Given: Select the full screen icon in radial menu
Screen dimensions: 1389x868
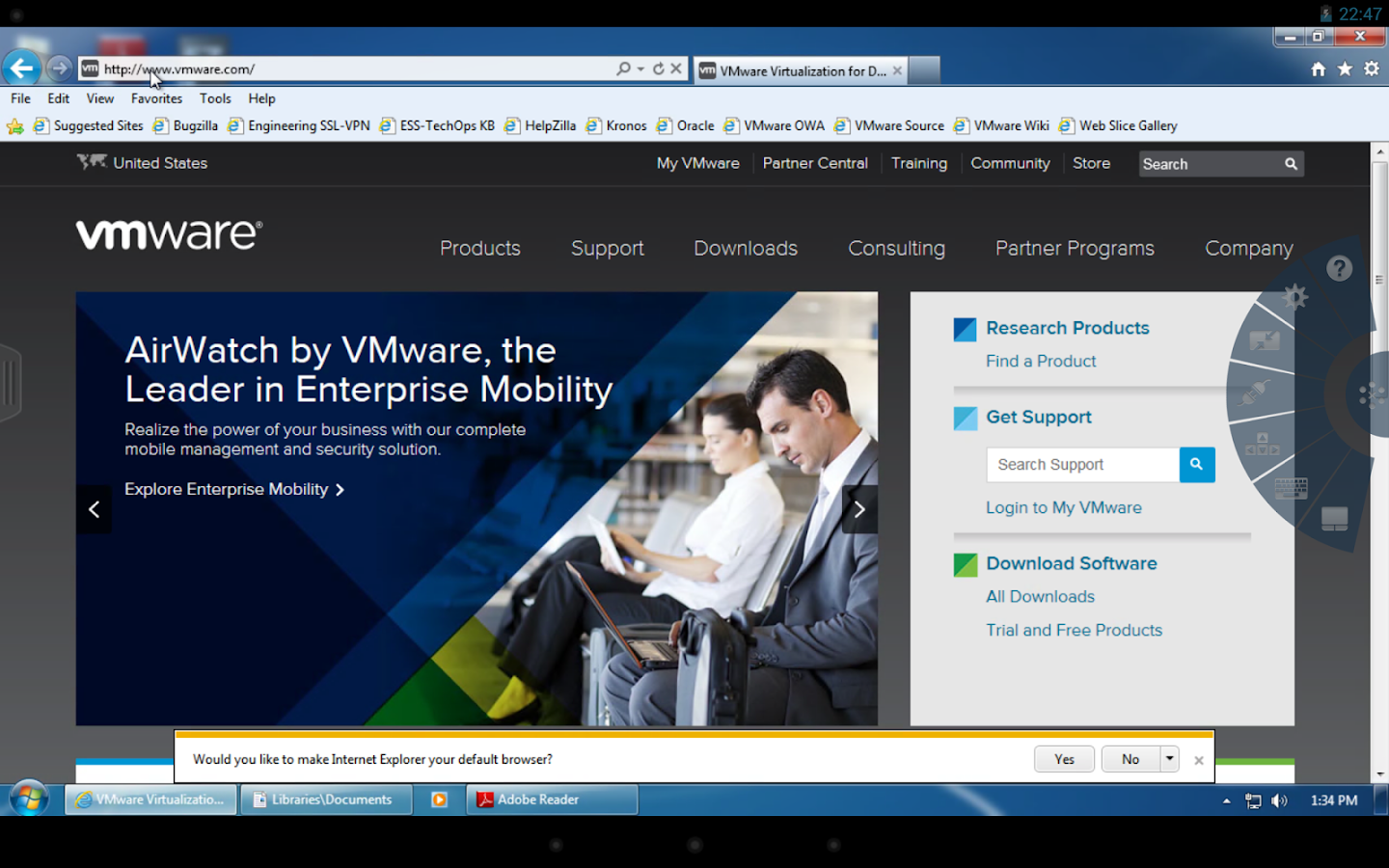Looking at the screenshot, I should [1265, 340].
